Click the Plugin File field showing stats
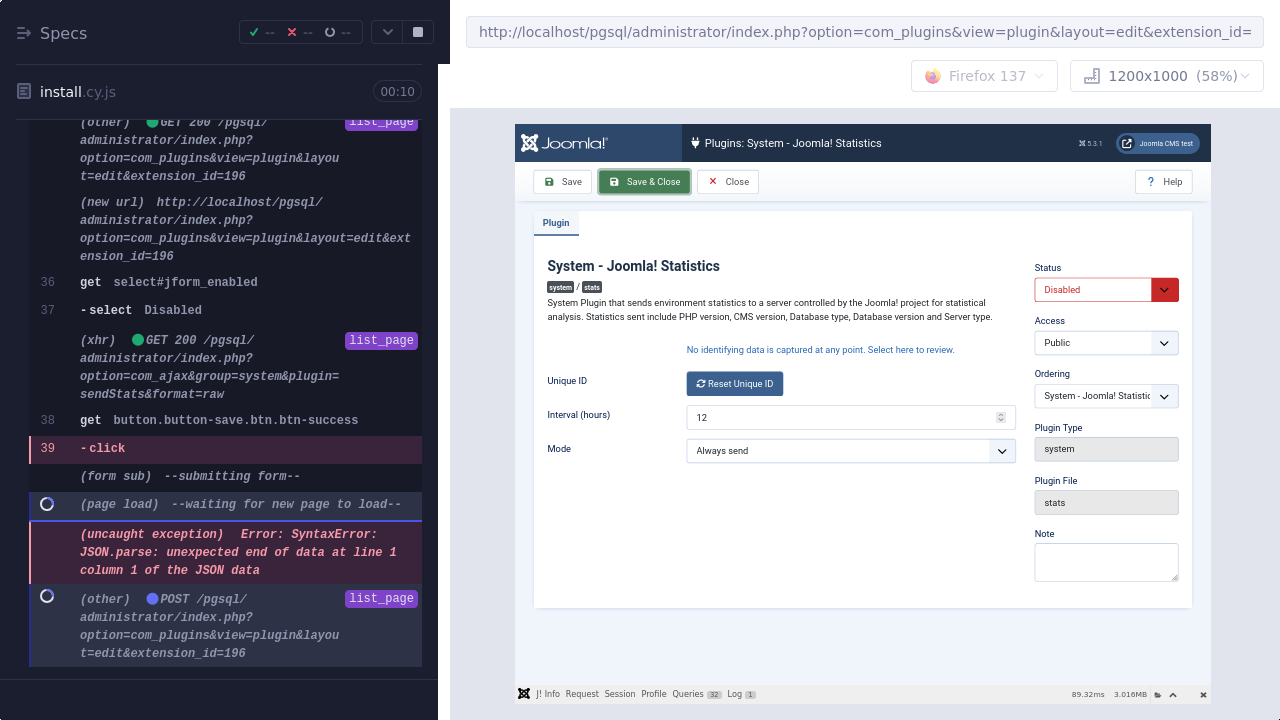1280x720 pixels. 1106,503
